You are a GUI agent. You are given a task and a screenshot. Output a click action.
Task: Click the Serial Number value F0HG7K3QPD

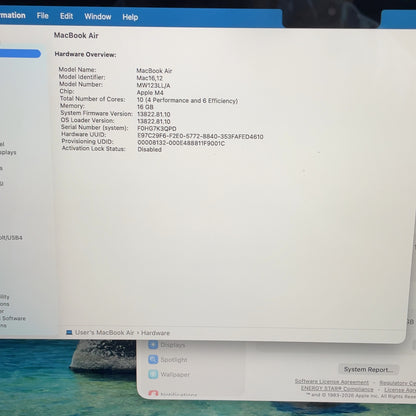pyautogui.click(x=157, y=128)
